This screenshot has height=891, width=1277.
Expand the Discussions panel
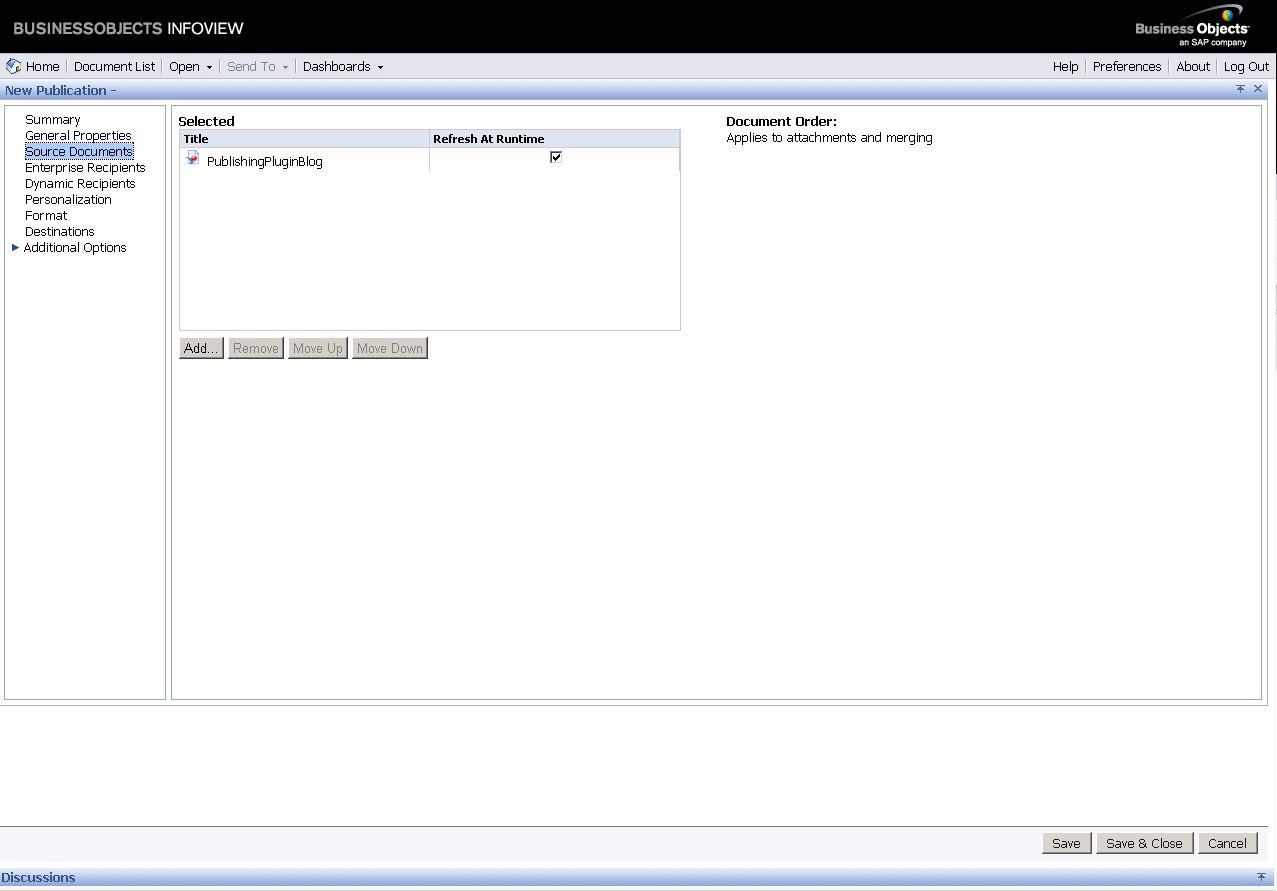pyautogui.click(x=1261, y=877)
